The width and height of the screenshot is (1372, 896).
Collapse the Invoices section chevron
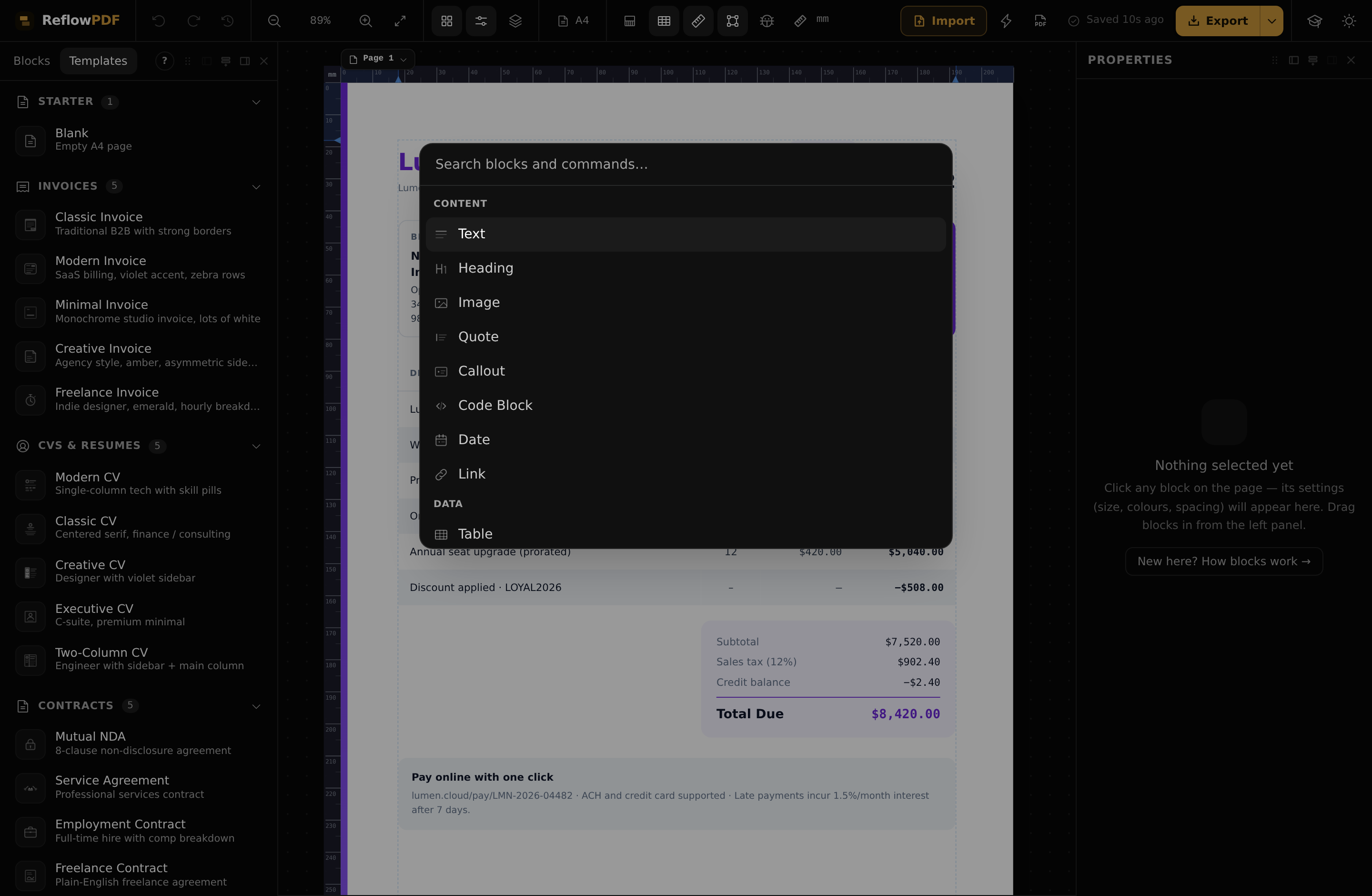click(256, 187)
